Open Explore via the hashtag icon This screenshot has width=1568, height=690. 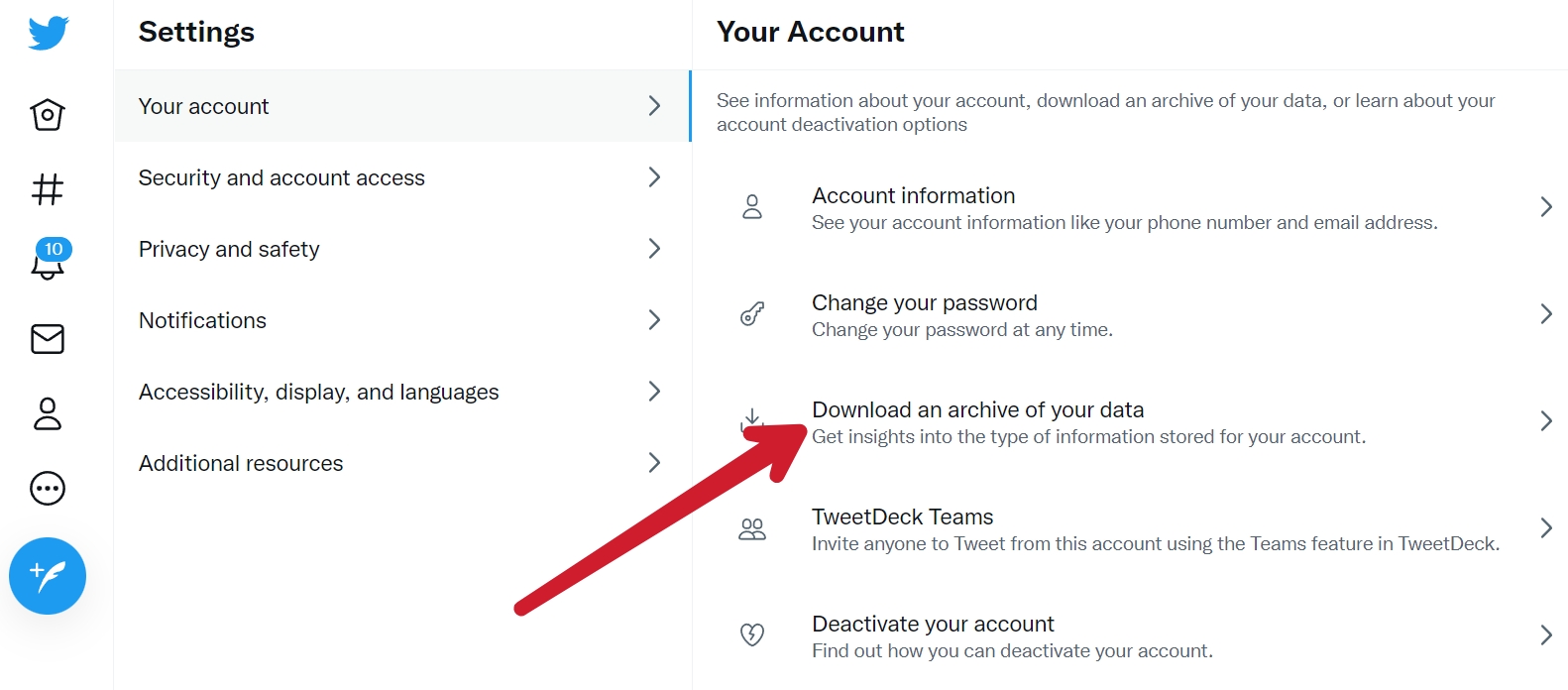[x=47, y=190]
